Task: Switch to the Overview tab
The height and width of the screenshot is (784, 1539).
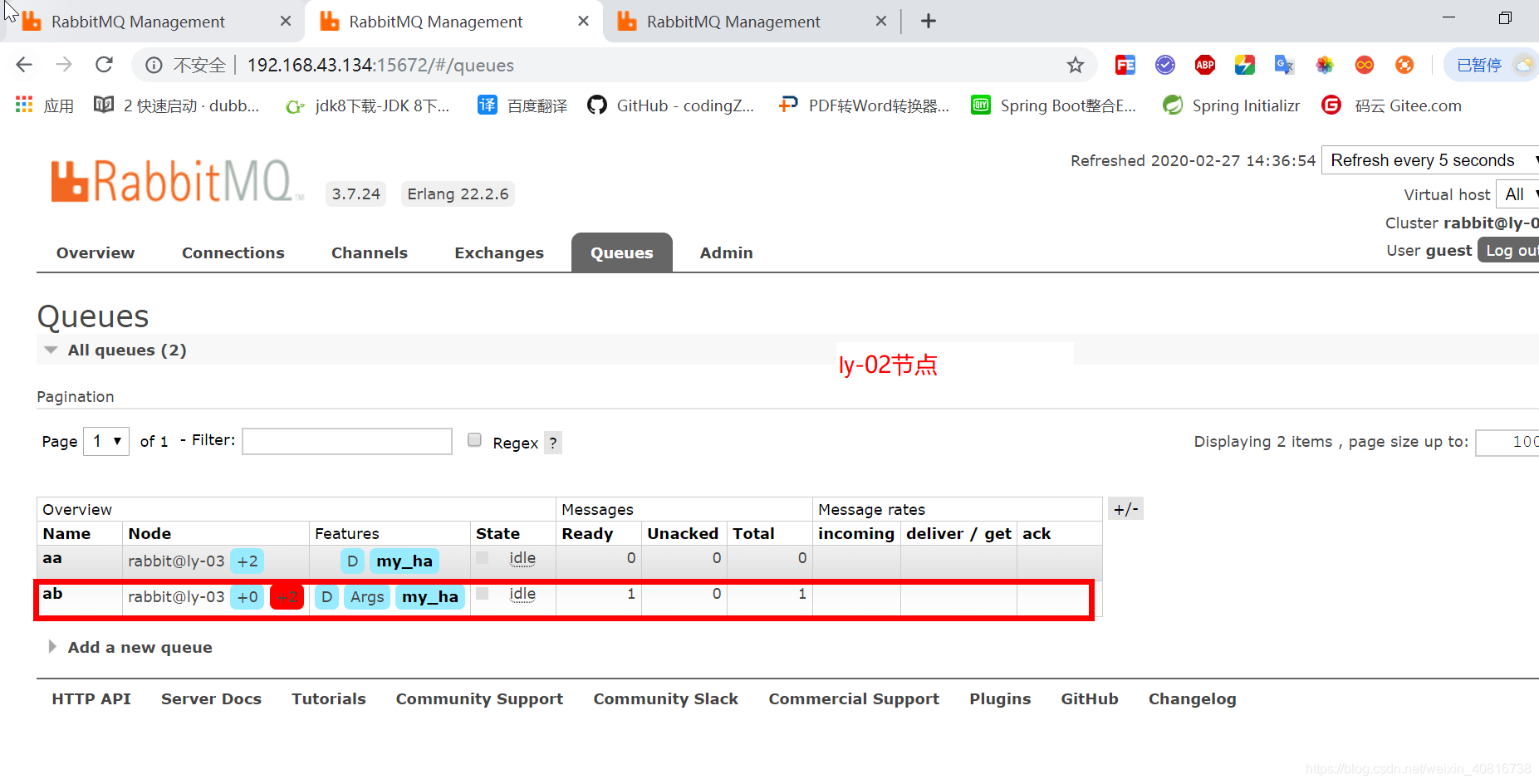Action: (x=96, y=252)
